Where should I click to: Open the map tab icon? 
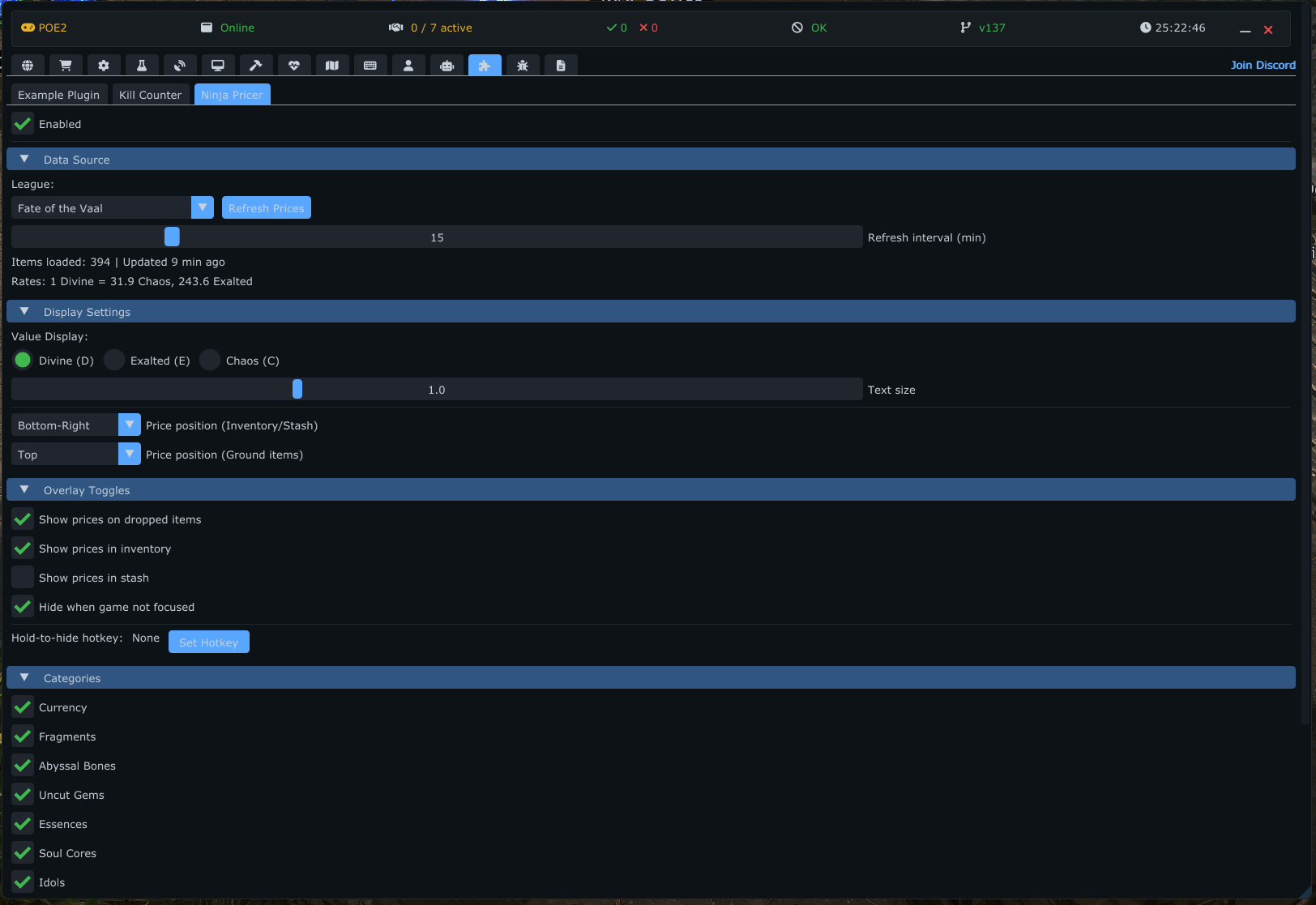click(332, 66)
